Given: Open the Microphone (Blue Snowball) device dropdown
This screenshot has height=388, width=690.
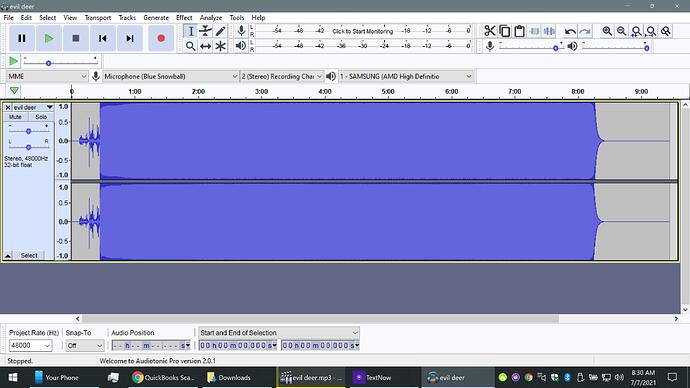Looking at the screenshot, I should [x=171, y=77].
